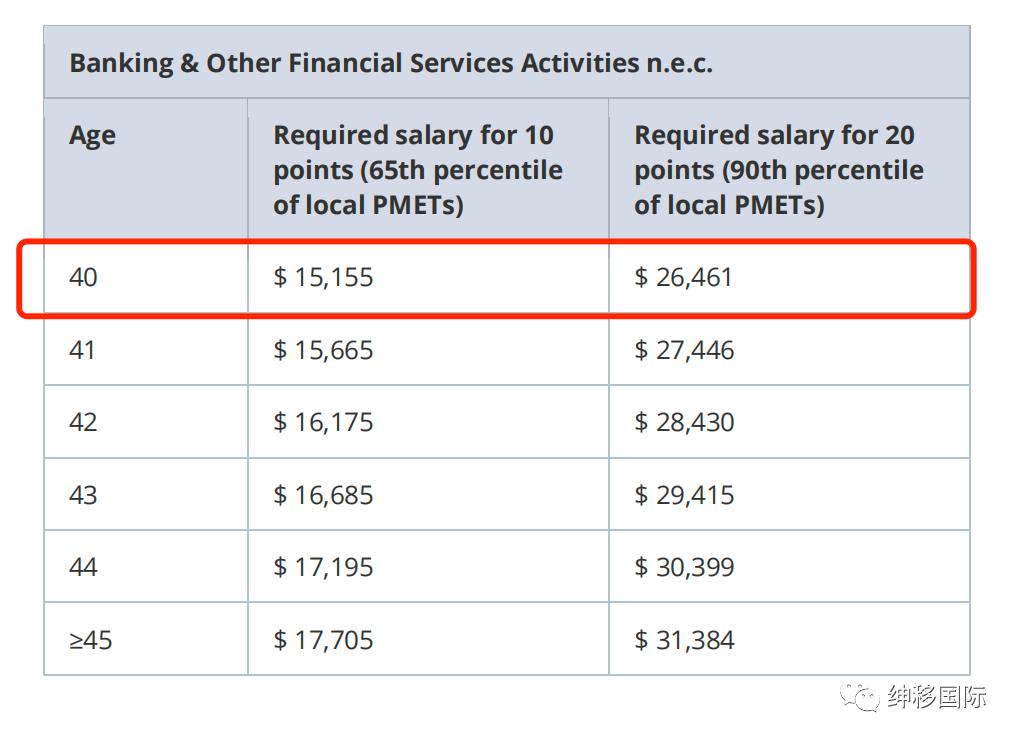Click the $ 15,665 salary value
Viewport: 1020px width, 742px height.
click(x=323, y=350)
